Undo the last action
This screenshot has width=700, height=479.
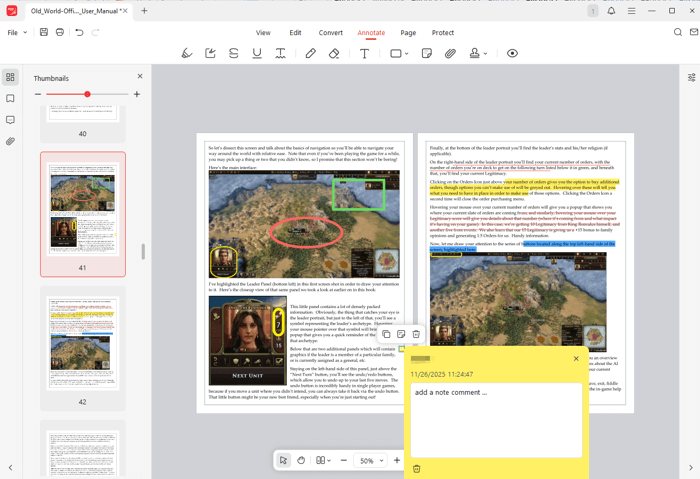79,32
